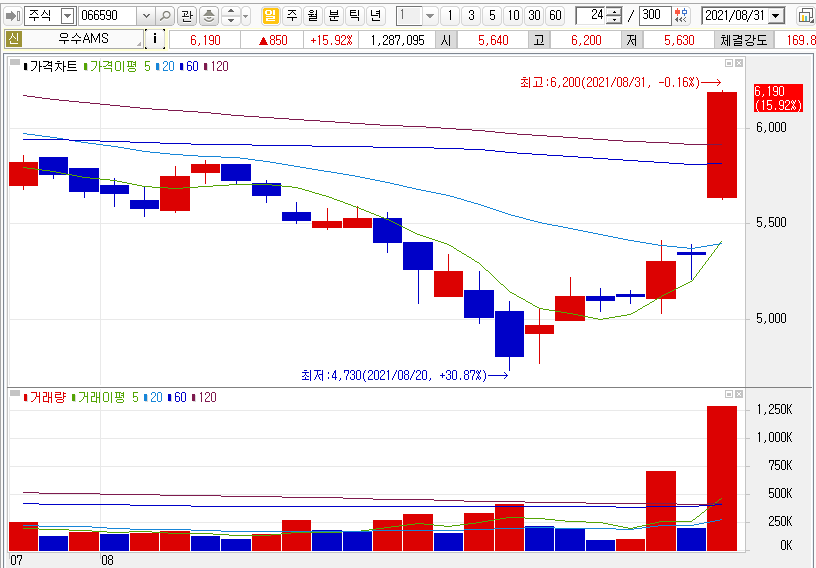Open the date picker dropdown for 2021/08/31
Image resolution: width=816 pixels, height=568 pixels.
pyautogui.click(x=776, y=16)
